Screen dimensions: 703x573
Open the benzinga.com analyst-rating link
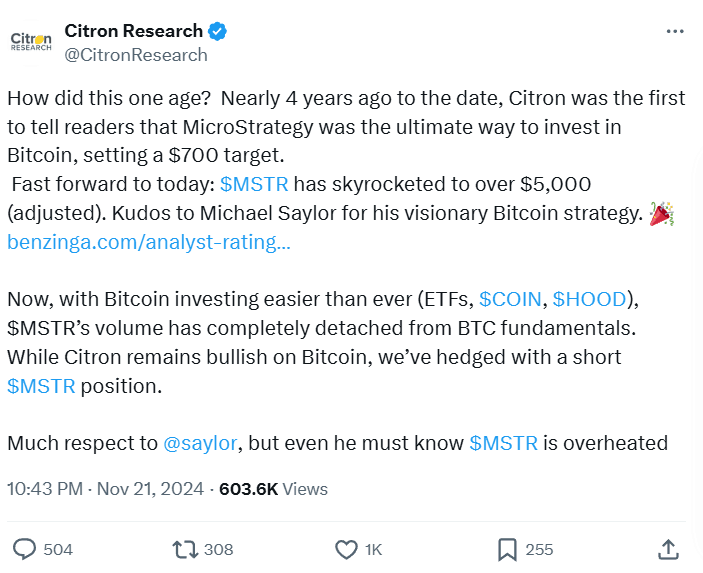149,242
